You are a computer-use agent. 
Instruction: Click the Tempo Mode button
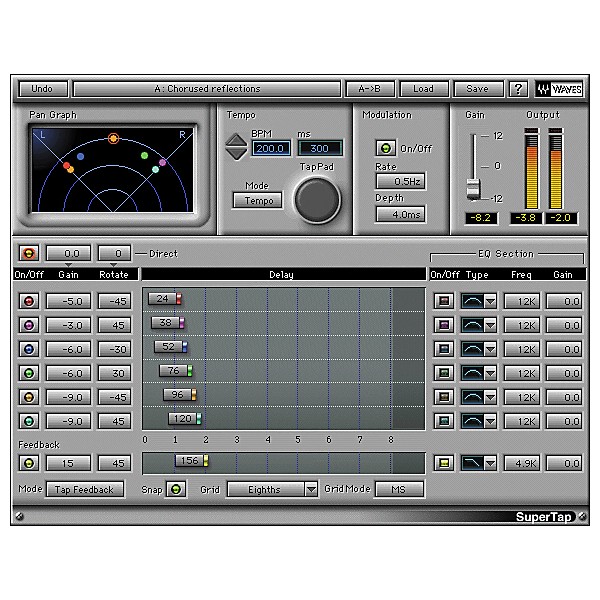[258, 201]
